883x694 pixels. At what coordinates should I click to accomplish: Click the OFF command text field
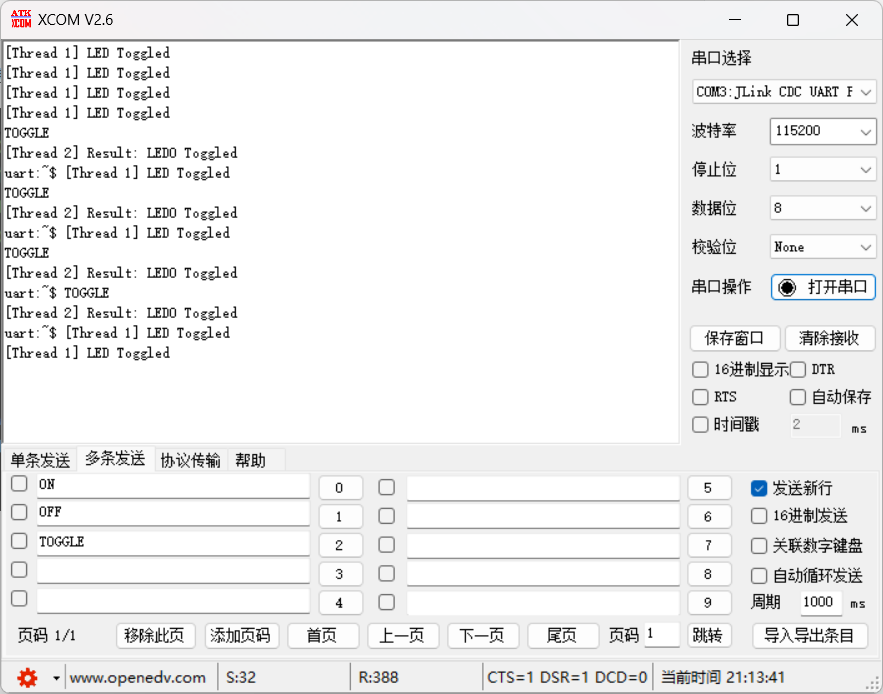(173, 513)
